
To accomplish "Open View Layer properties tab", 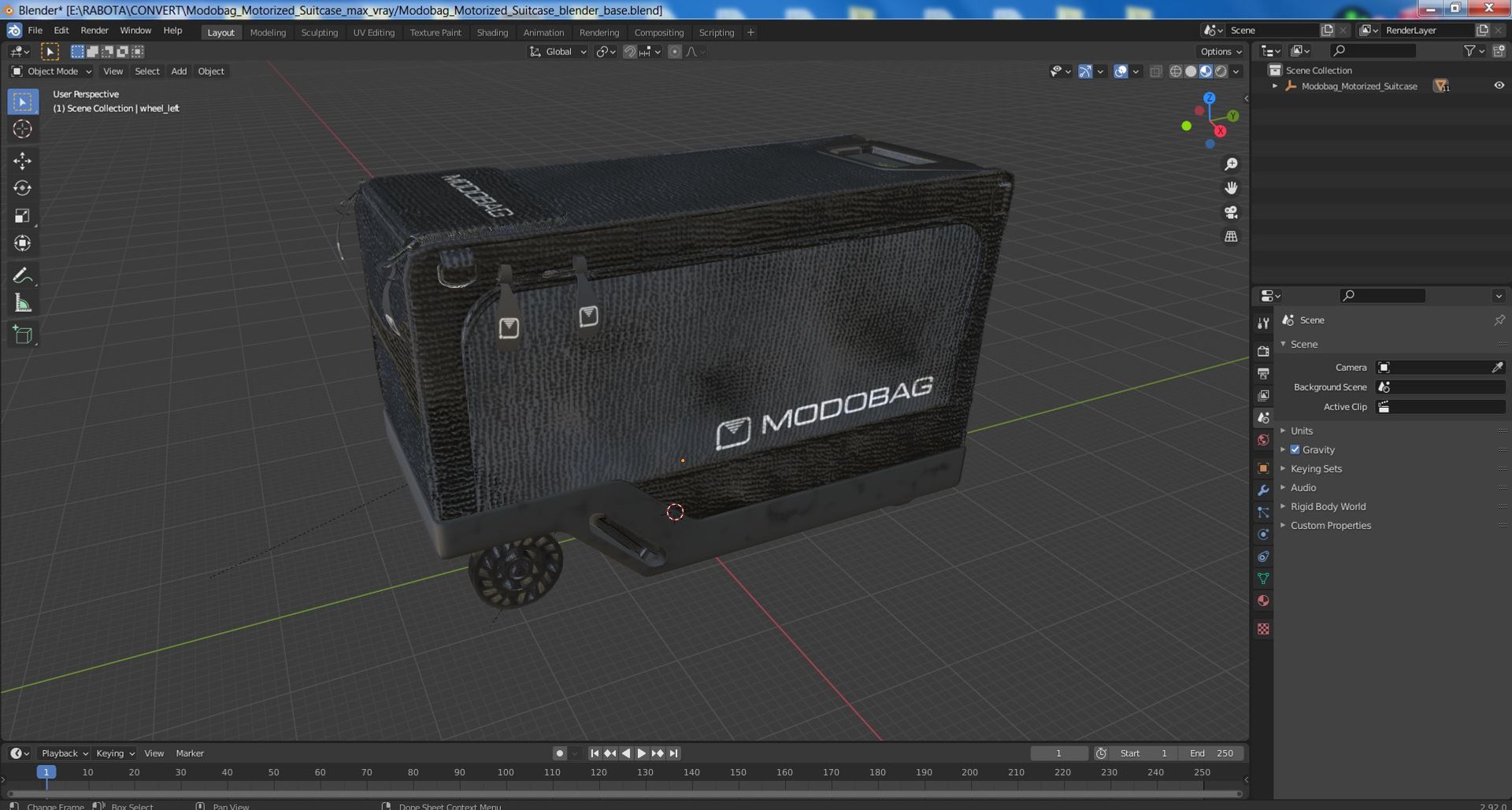I will click(x=1263, y=395).
